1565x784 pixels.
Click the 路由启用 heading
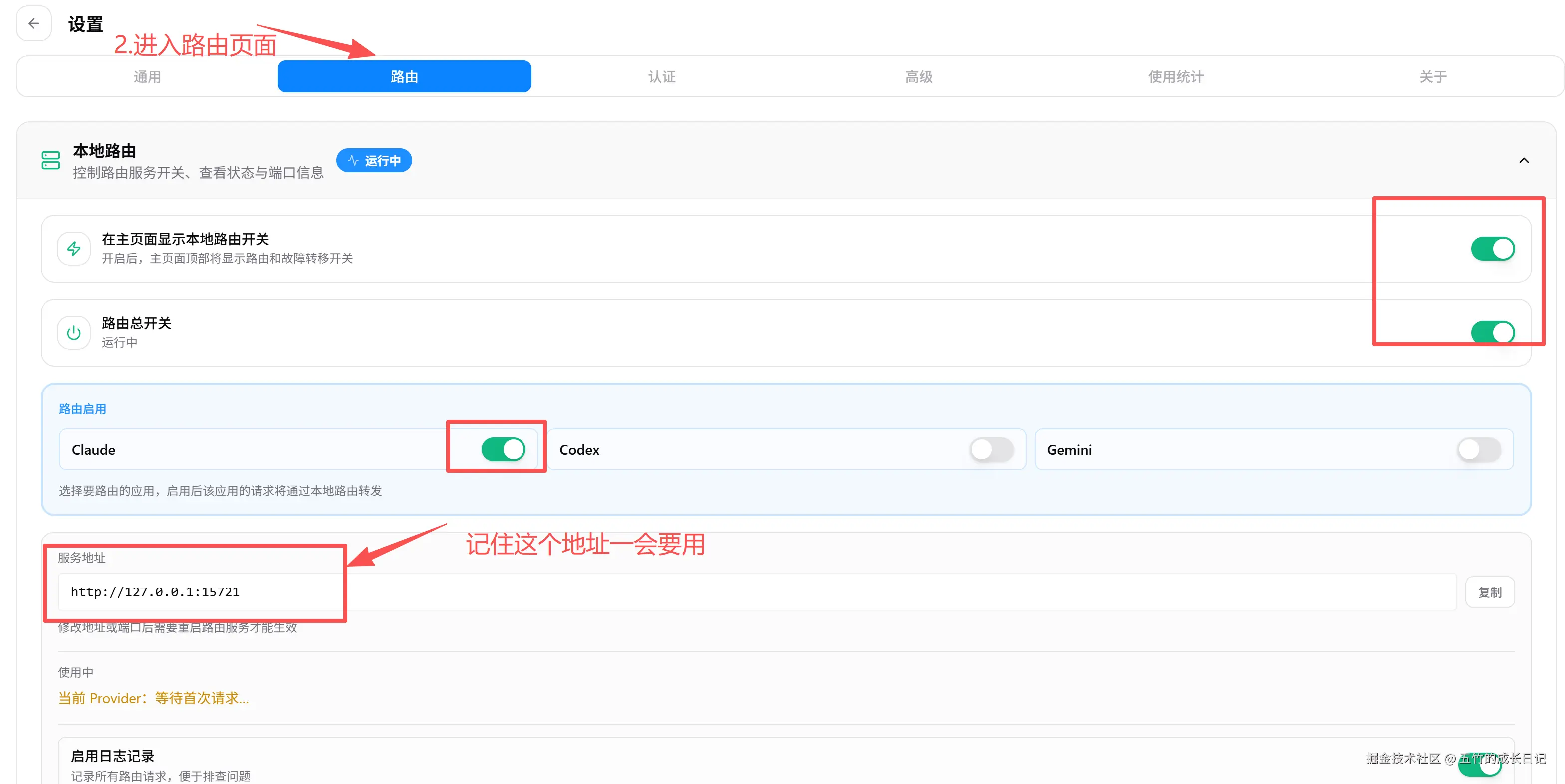(x=83, y=409)
